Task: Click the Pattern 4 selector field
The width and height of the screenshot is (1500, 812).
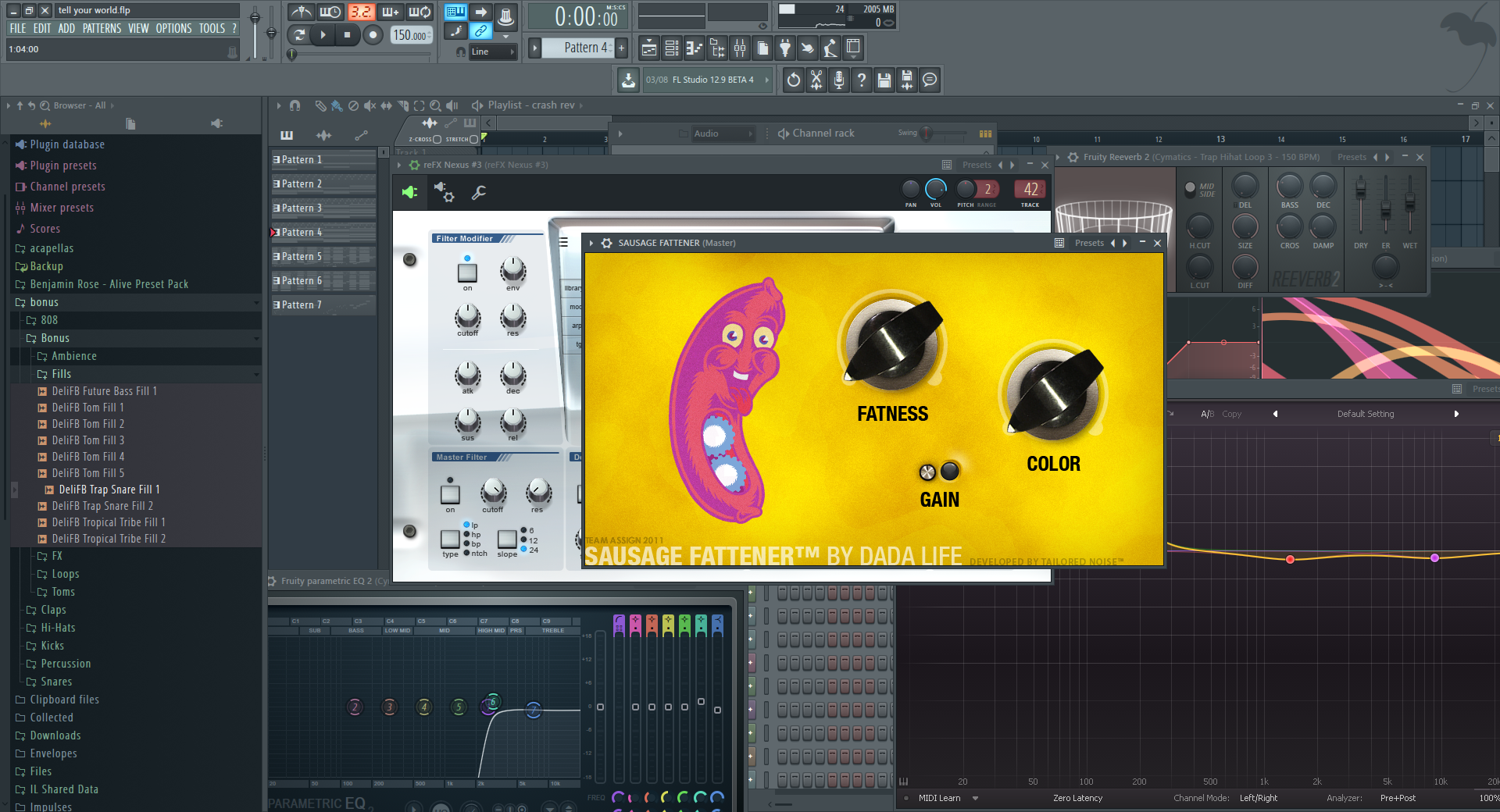Action: click(580, 48)
